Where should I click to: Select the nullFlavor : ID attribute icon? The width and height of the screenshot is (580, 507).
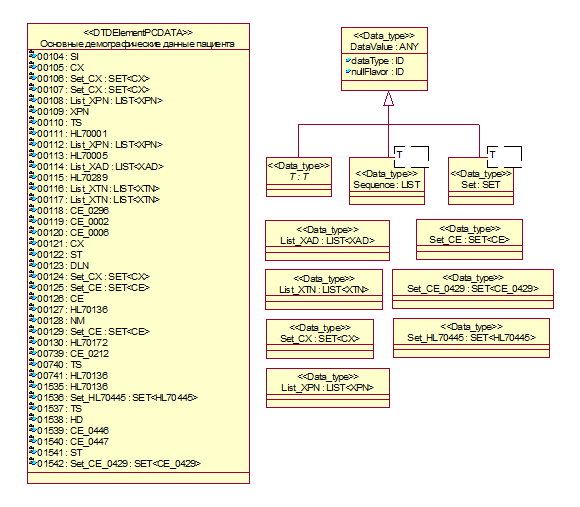[x=348, y=71]
